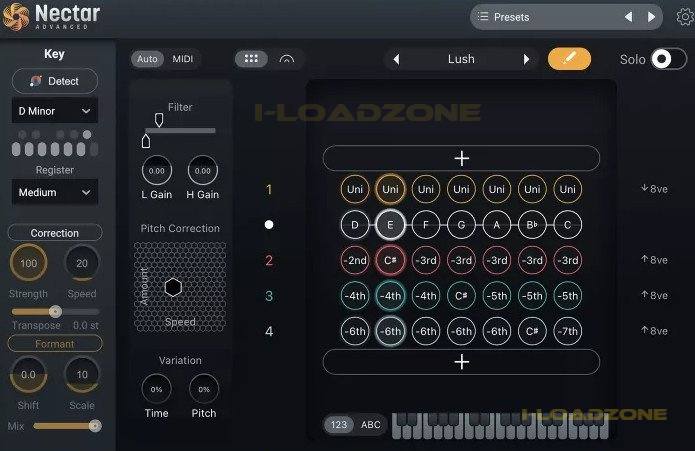Click the Transpose slider handle
695x451 pixels.
(55, 311)
